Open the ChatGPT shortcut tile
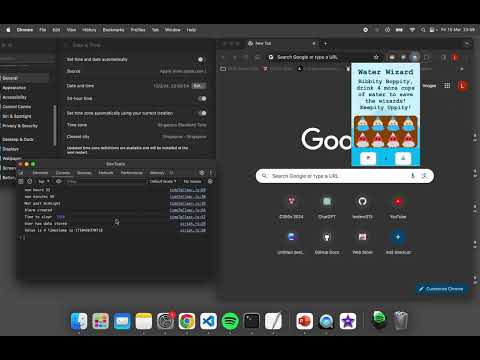This screenshot has width=480, height=360. coord(327,207)
